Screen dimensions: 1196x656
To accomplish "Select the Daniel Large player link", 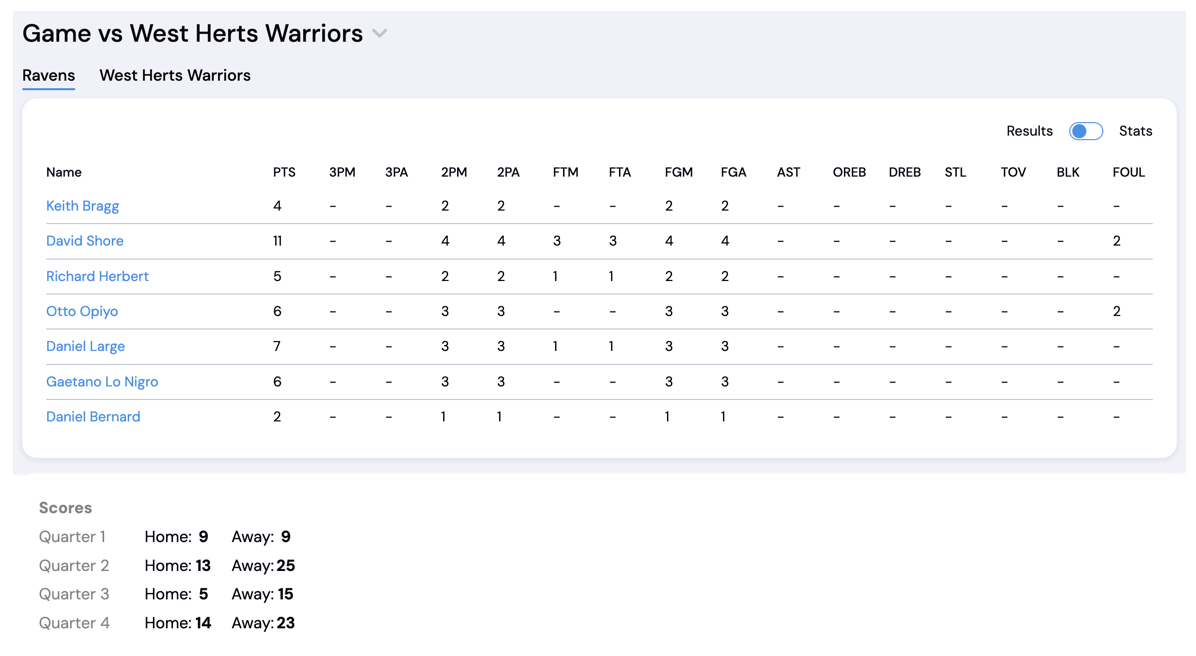I will [x=85, y=346].
